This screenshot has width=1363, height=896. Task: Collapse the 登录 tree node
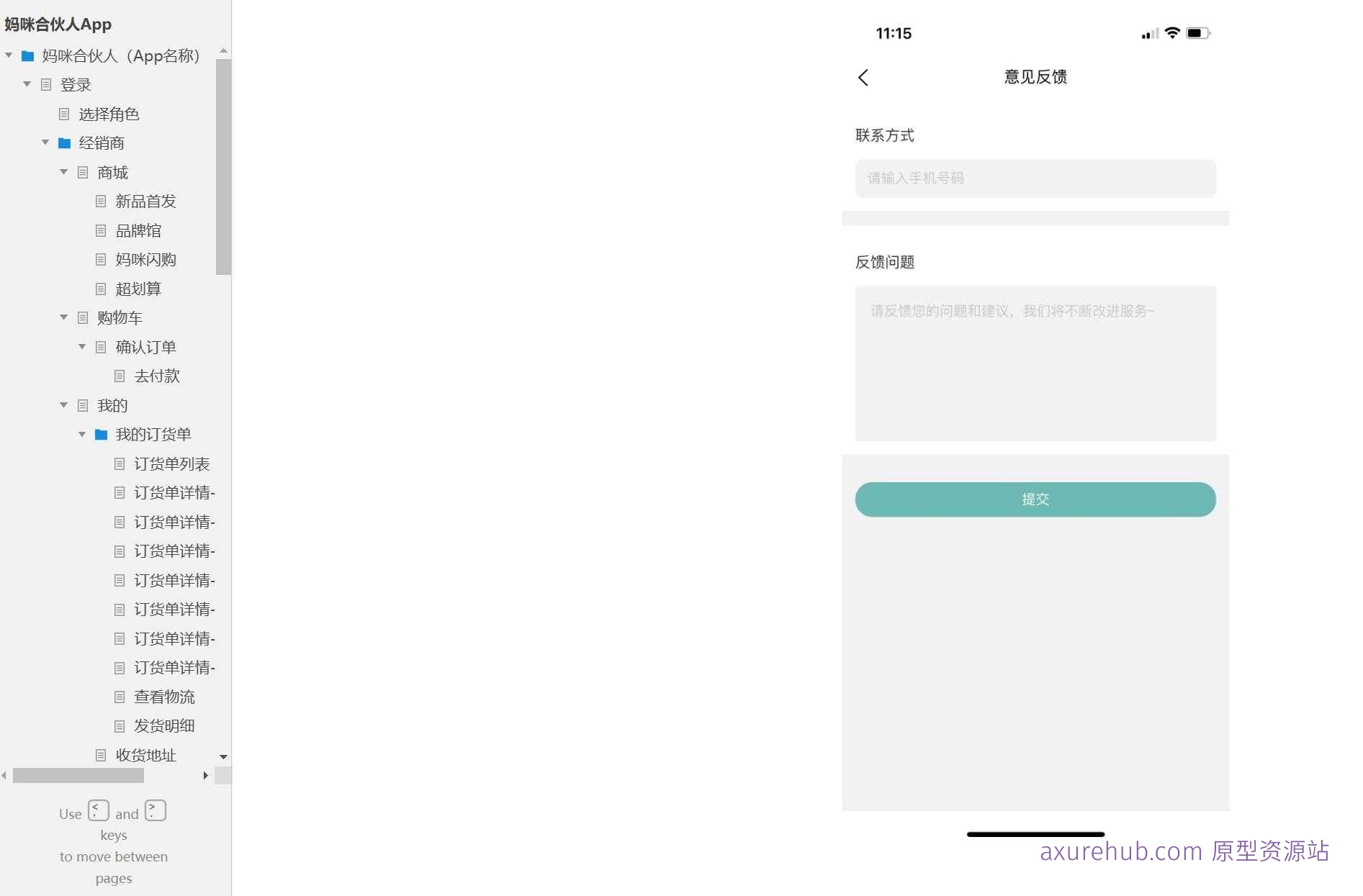click(x=27, y=84)
